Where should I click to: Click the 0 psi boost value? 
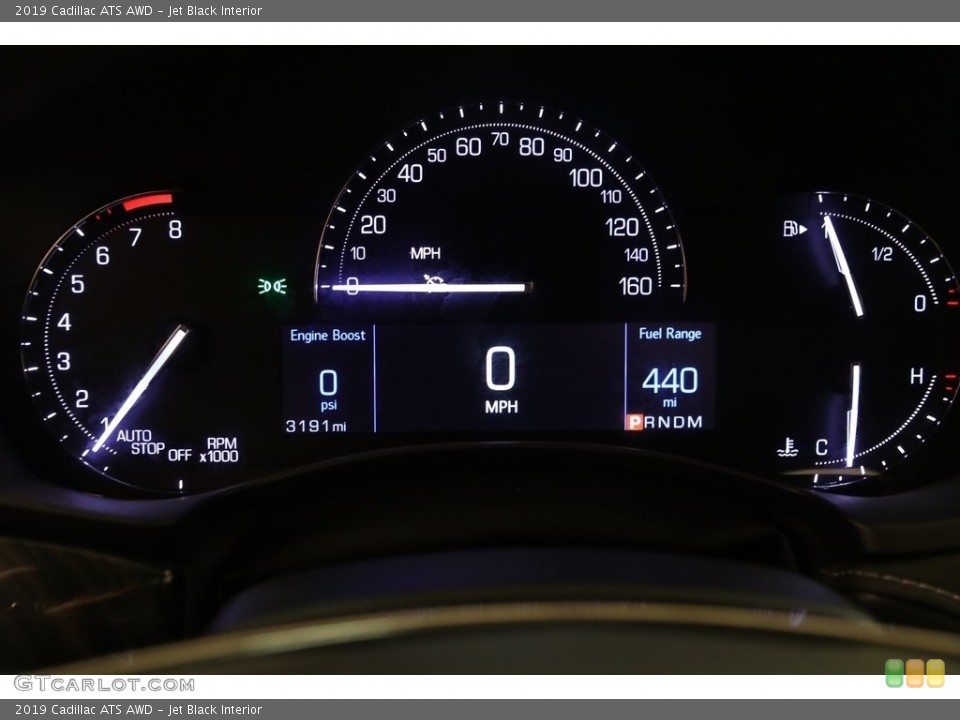328,389
